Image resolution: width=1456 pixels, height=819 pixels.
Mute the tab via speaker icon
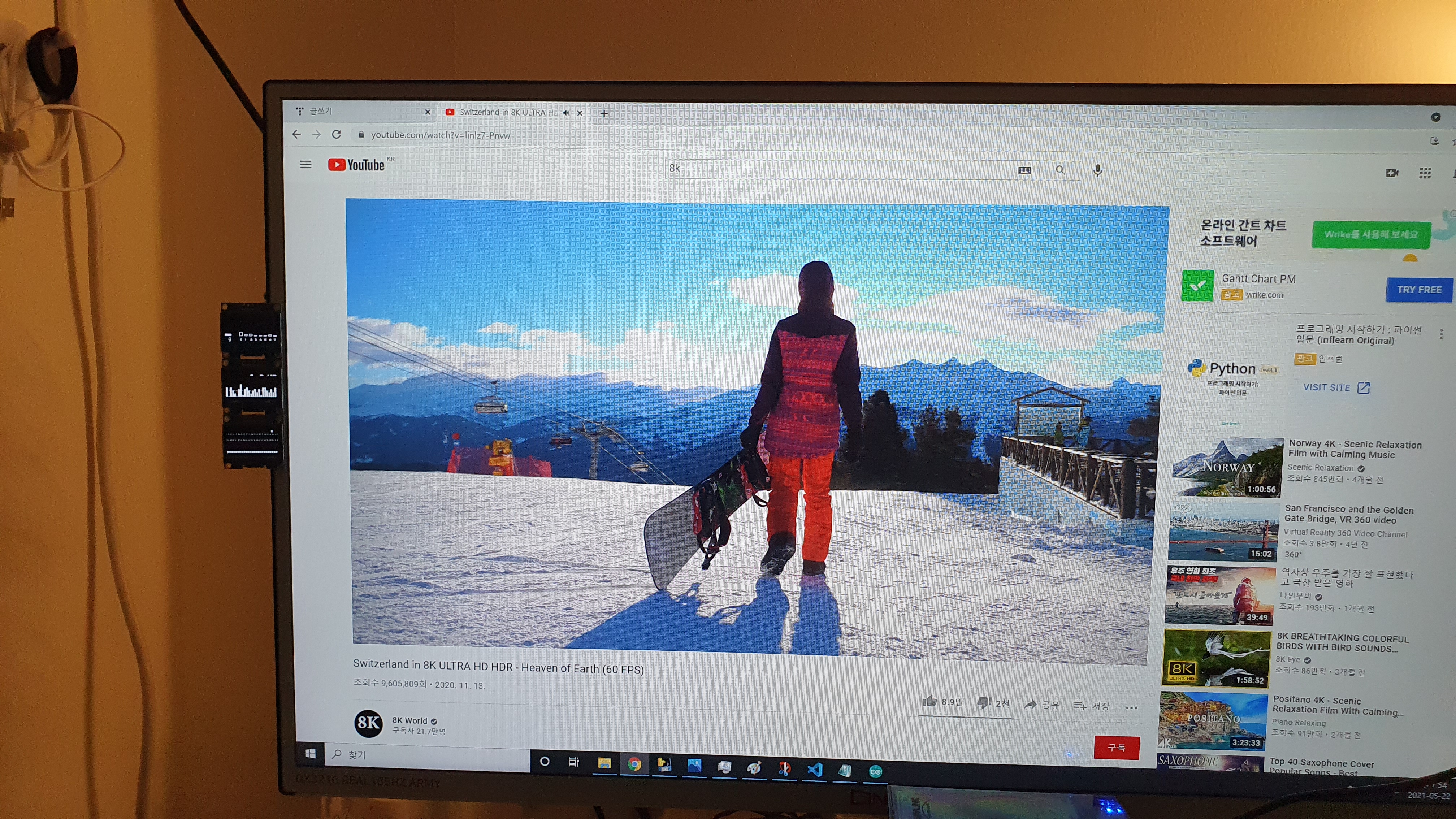566,112
